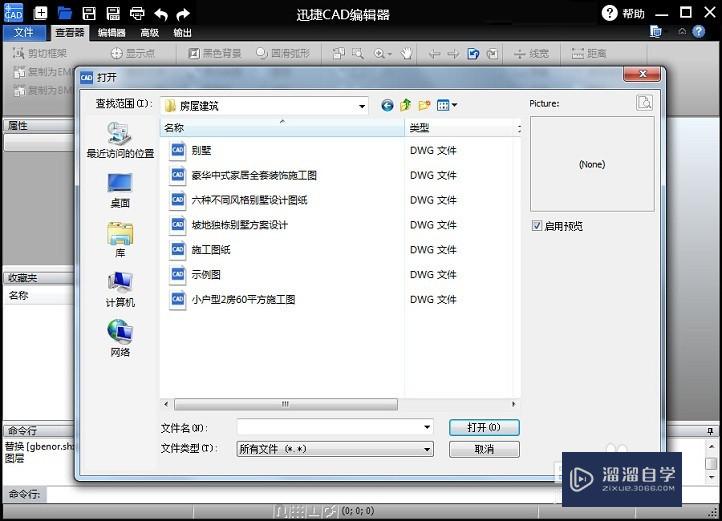Select the pan hand tool in toolbar

point(406,53)
